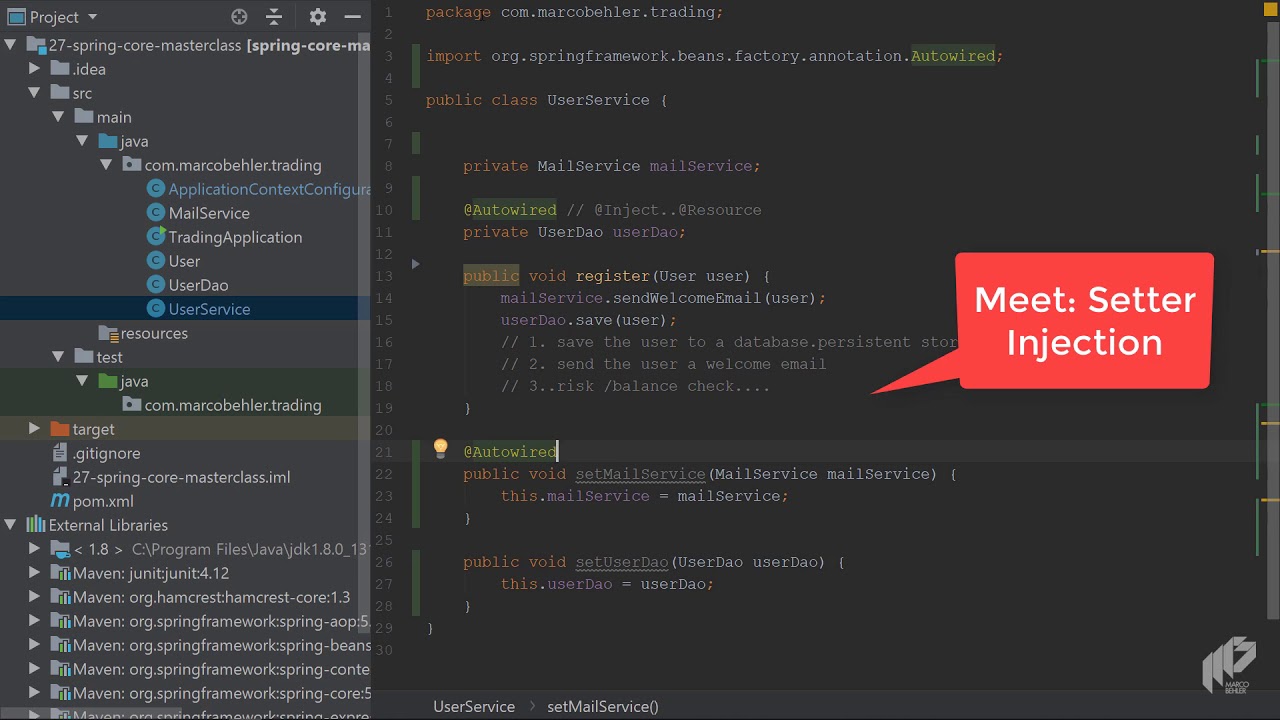Collapse the External Libraries node
The width and height of the screenshot is (1280, 720).
point(11,525)
